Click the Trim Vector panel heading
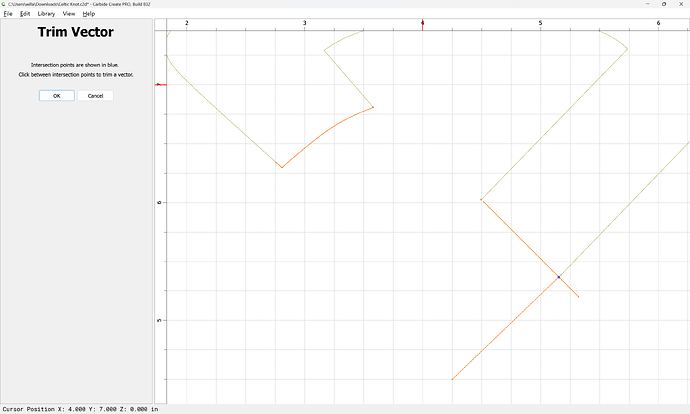Image resolution: width=690 pixels, height=414 pixels. click(x=75, y=33)
